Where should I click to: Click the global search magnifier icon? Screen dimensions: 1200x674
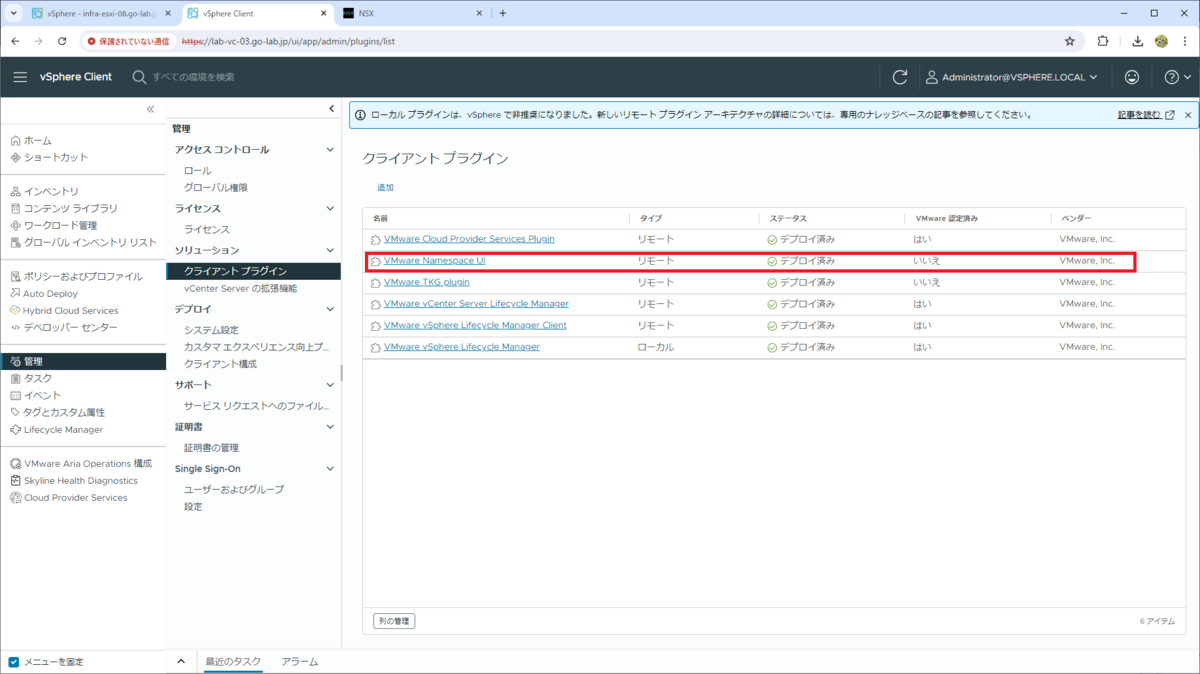click(139, 77)
